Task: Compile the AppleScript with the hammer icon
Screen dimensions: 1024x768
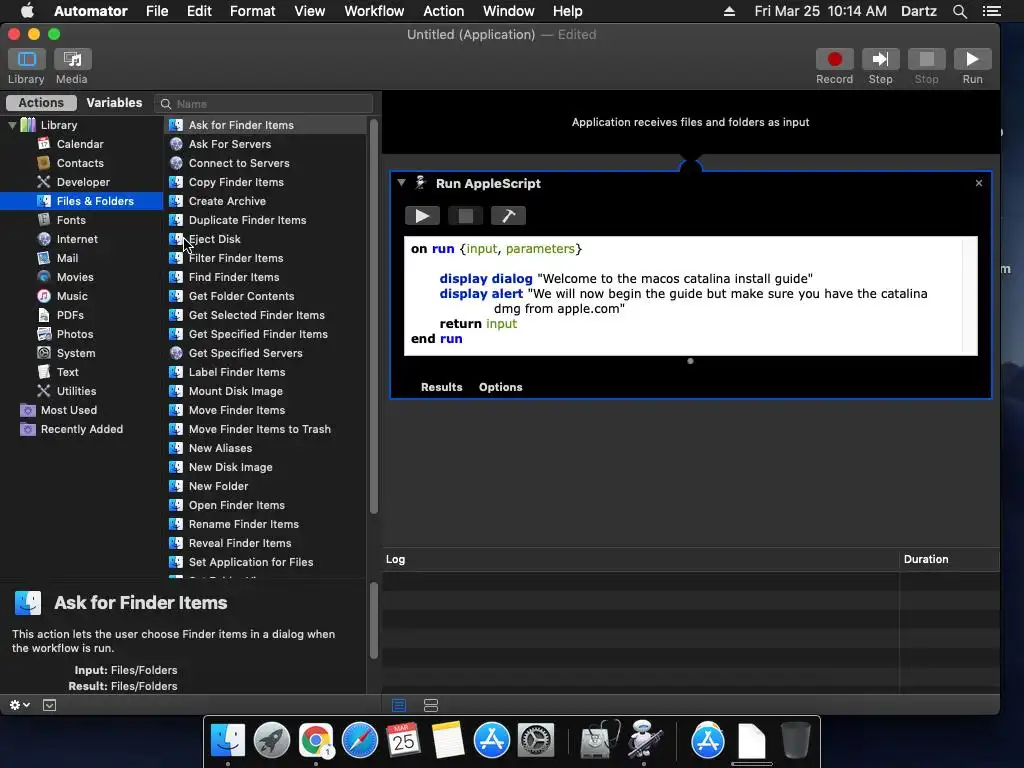Action: coord(508,216)
